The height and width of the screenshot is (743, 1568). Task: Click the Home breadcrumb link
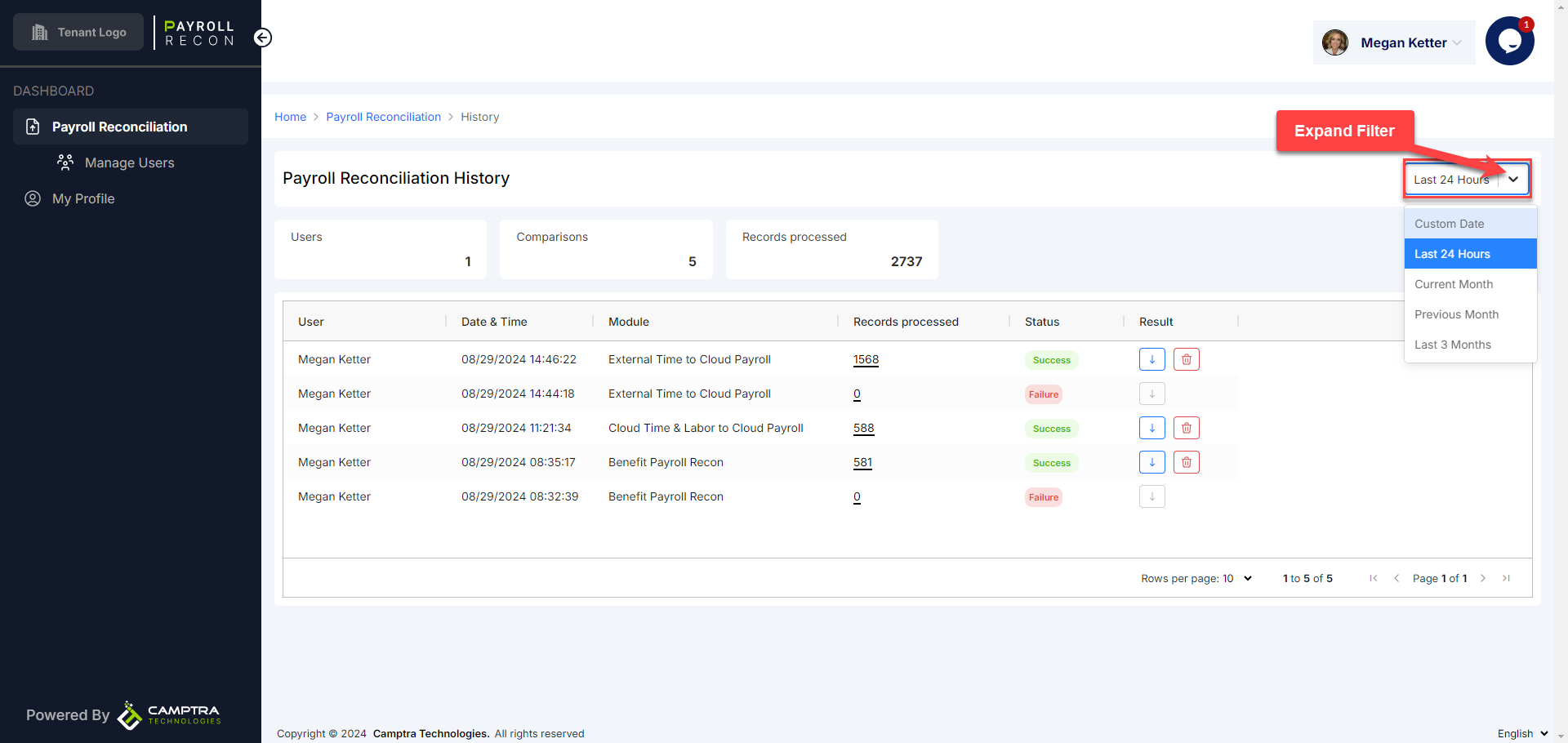(x=290, y=117)
